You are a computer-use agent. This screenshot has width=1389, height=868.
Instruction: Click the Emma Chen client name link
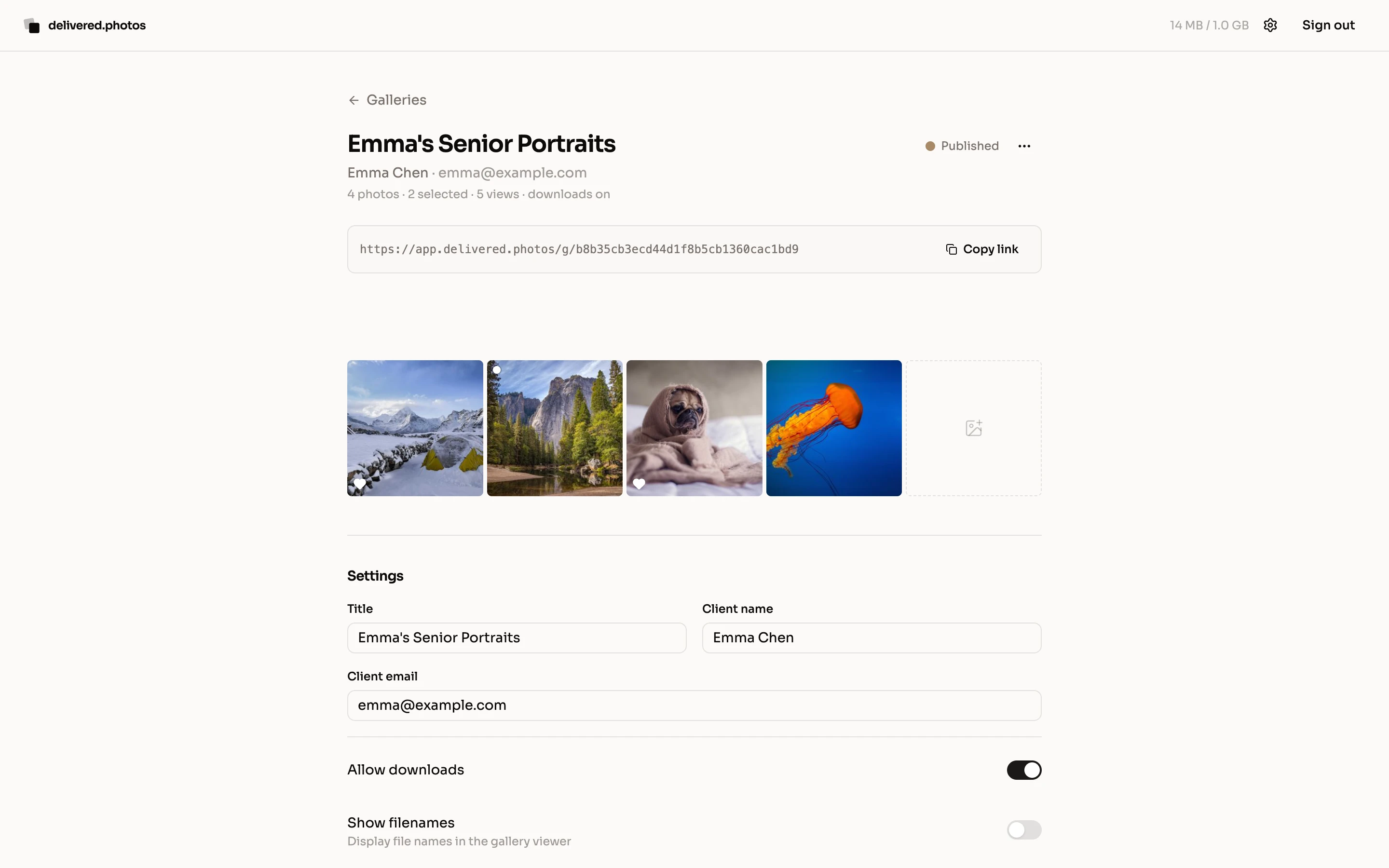(387, 172)
